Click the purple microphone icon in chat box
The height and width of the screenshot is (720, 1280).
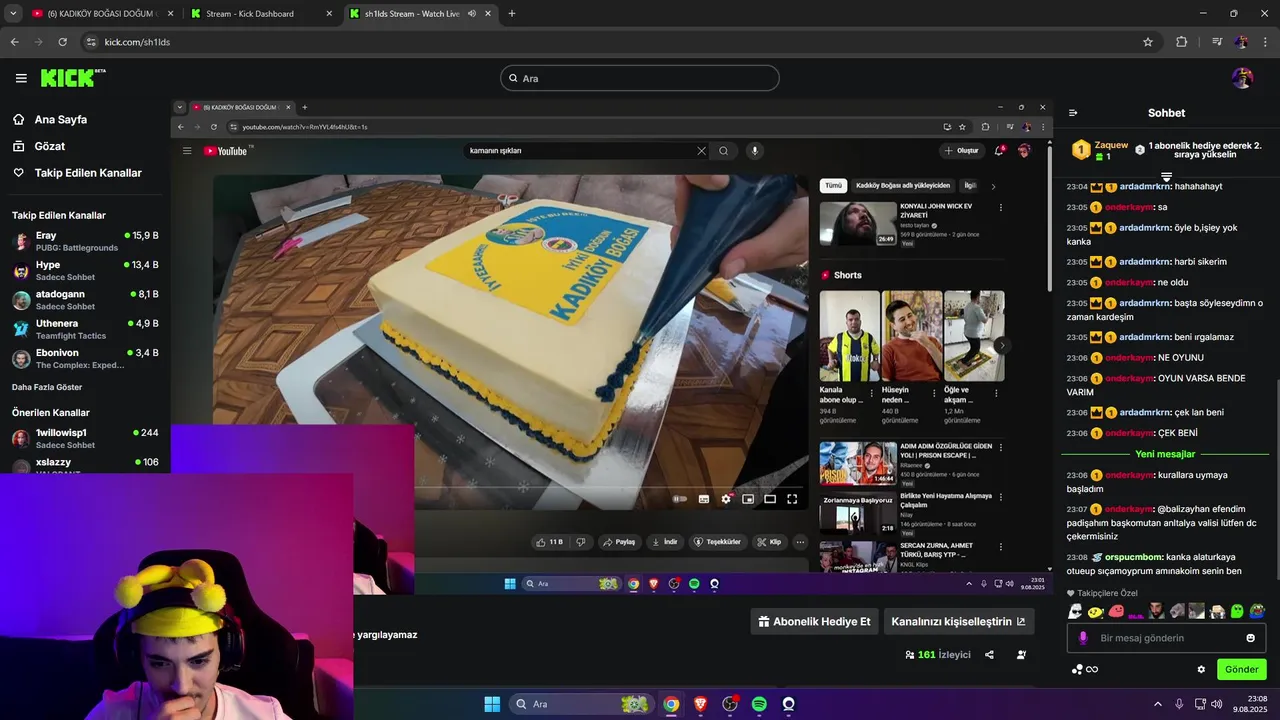[x=1083, y=638]
